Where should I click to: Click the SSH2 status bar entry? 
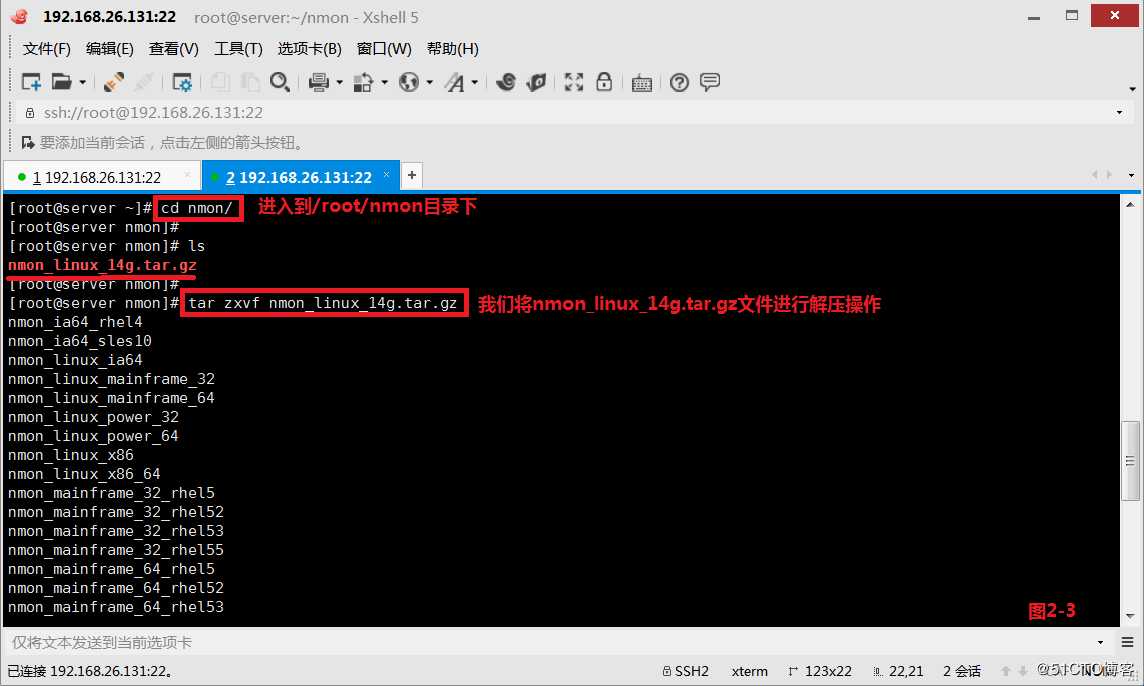686,671
